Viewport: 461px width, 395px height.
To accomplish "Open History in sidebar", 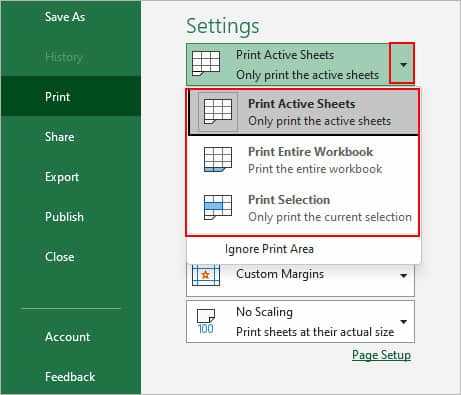I will 64,57.
